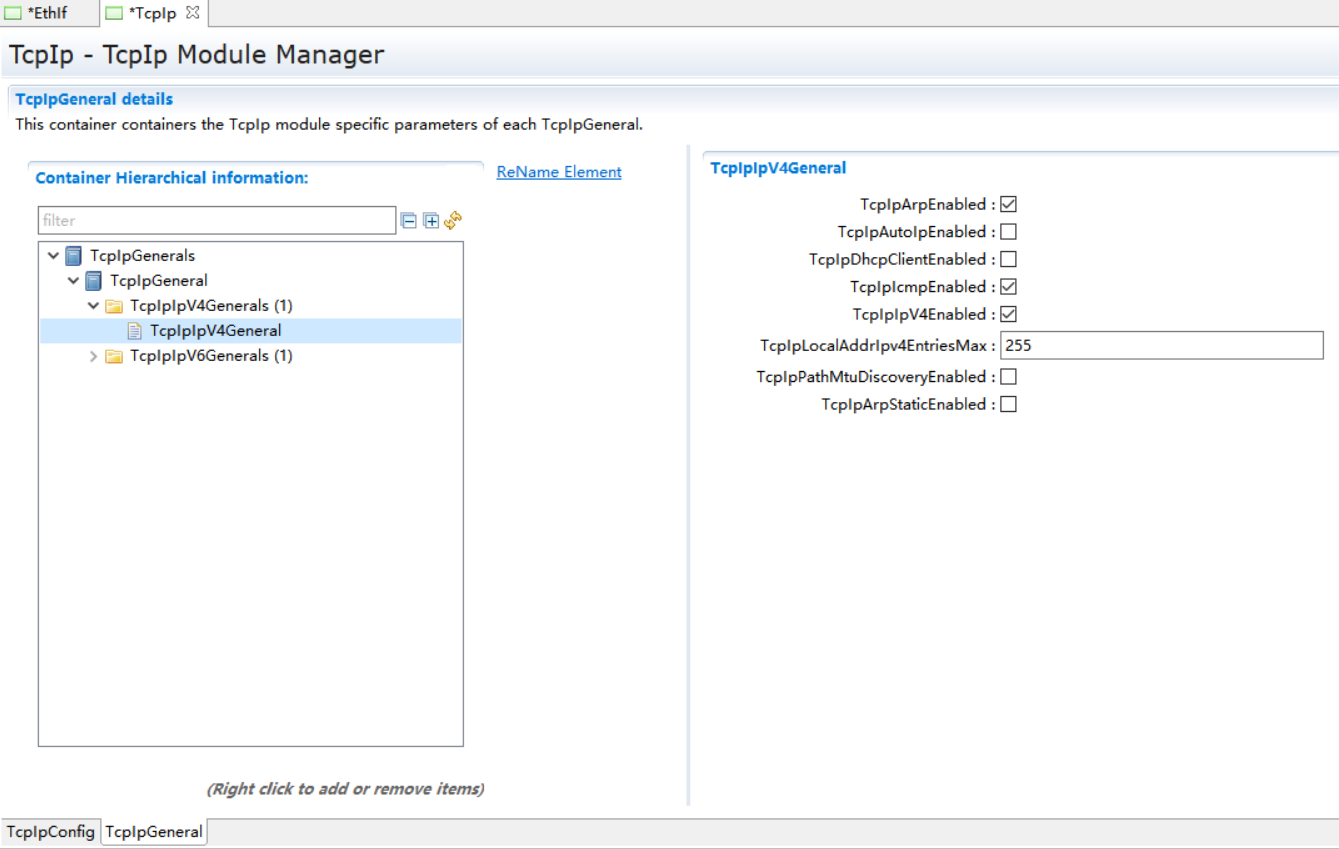Viewport: 1339px width, 849px height.
Task: Click the TcpIpIpV4General document icon
Action: coord(134,331)
